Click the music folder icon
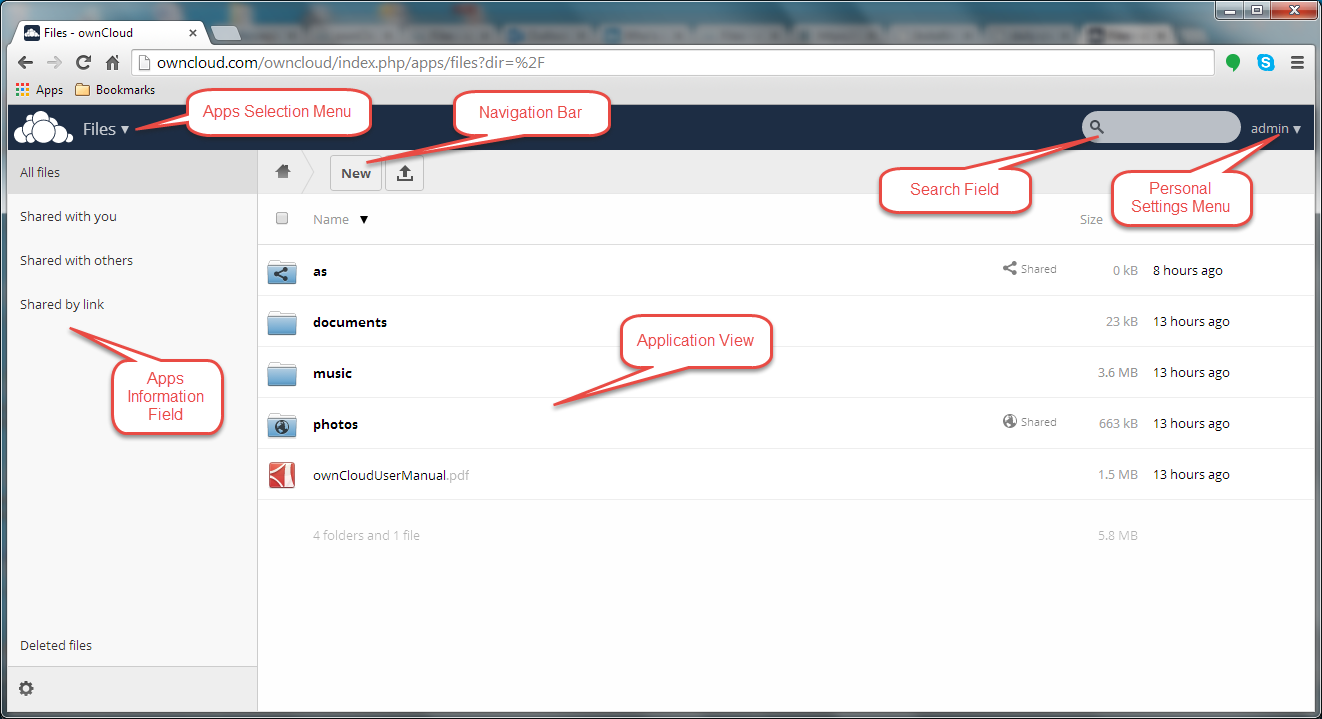The image size is (1322, 719). 282,373
